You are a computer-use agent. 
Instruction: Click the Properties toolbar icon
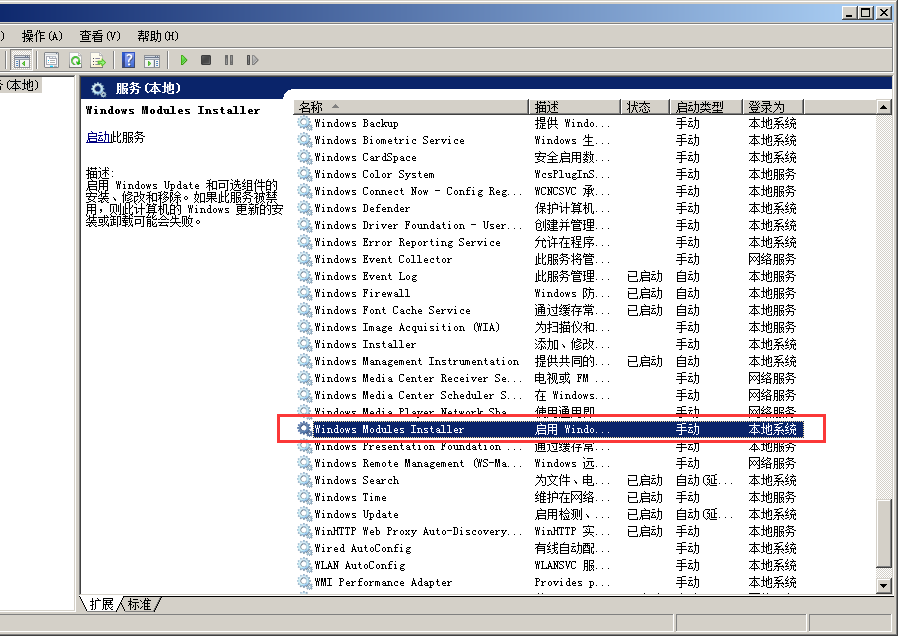pos(51,61)
